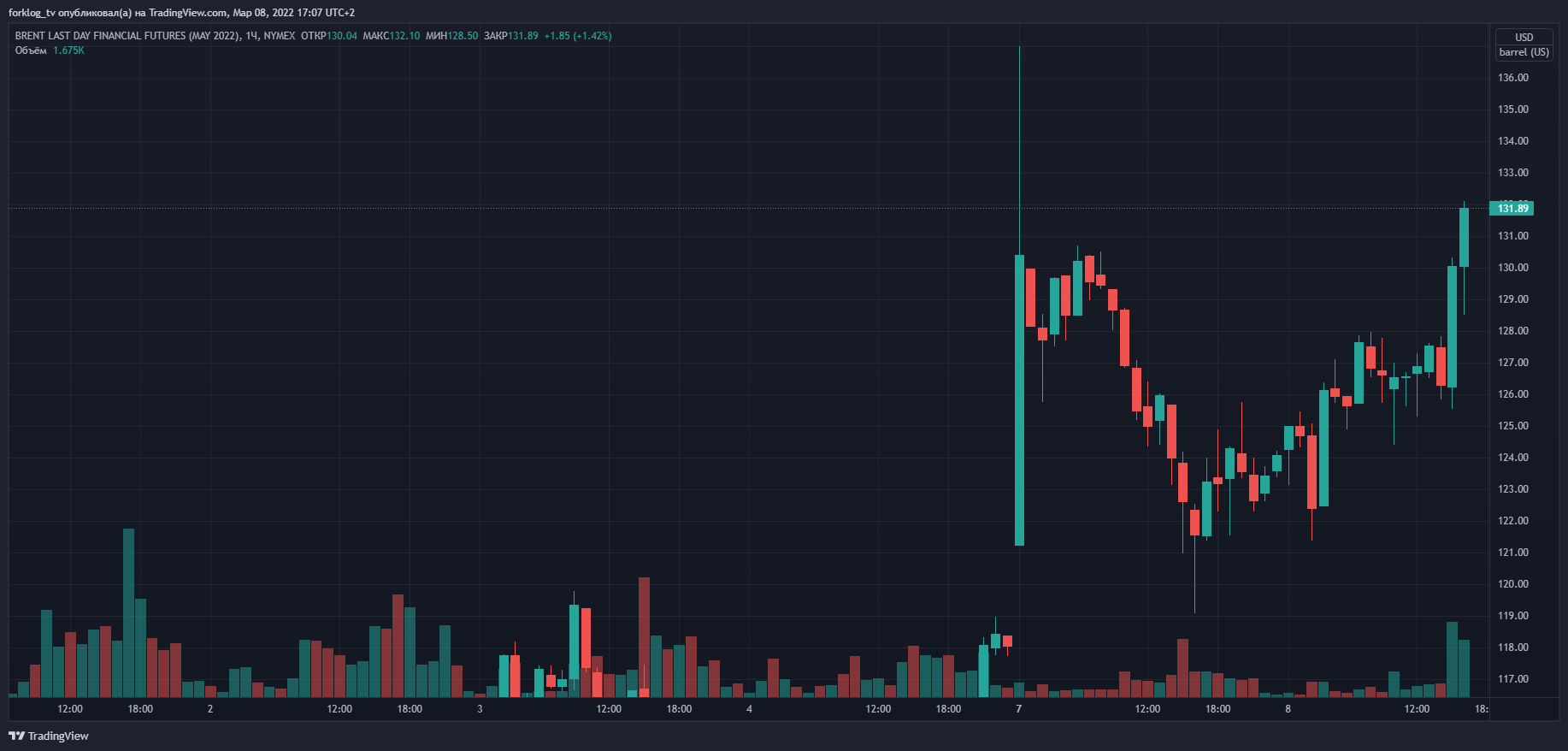The height and width of the screenshot is (751, 1568).
Task: Open the barrel (US) unit selector
Action: coord(1524,52)
